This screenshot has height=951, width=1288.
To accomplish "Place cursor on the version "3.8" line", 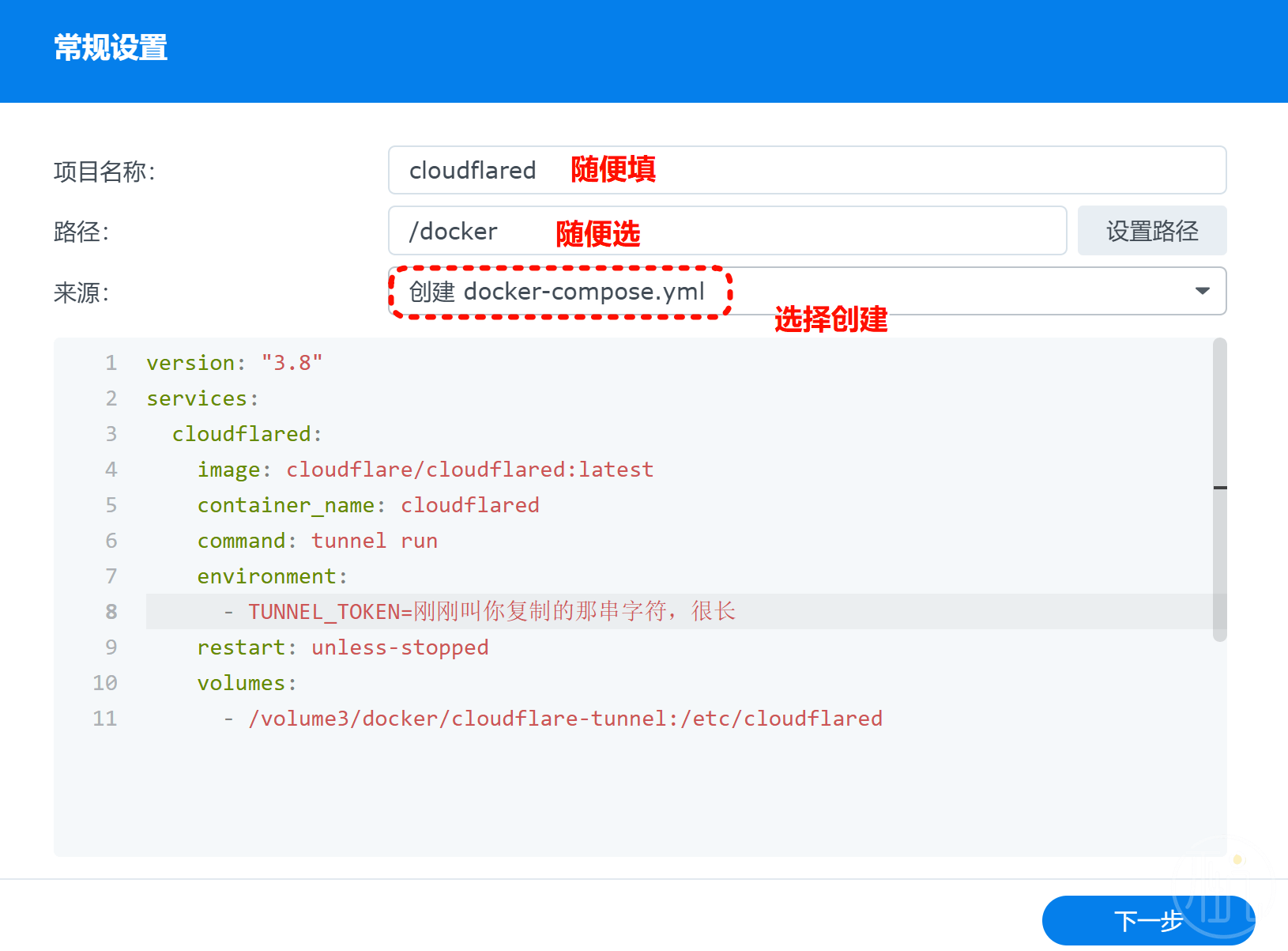I will pyautogui.click(x=235, y=363).
